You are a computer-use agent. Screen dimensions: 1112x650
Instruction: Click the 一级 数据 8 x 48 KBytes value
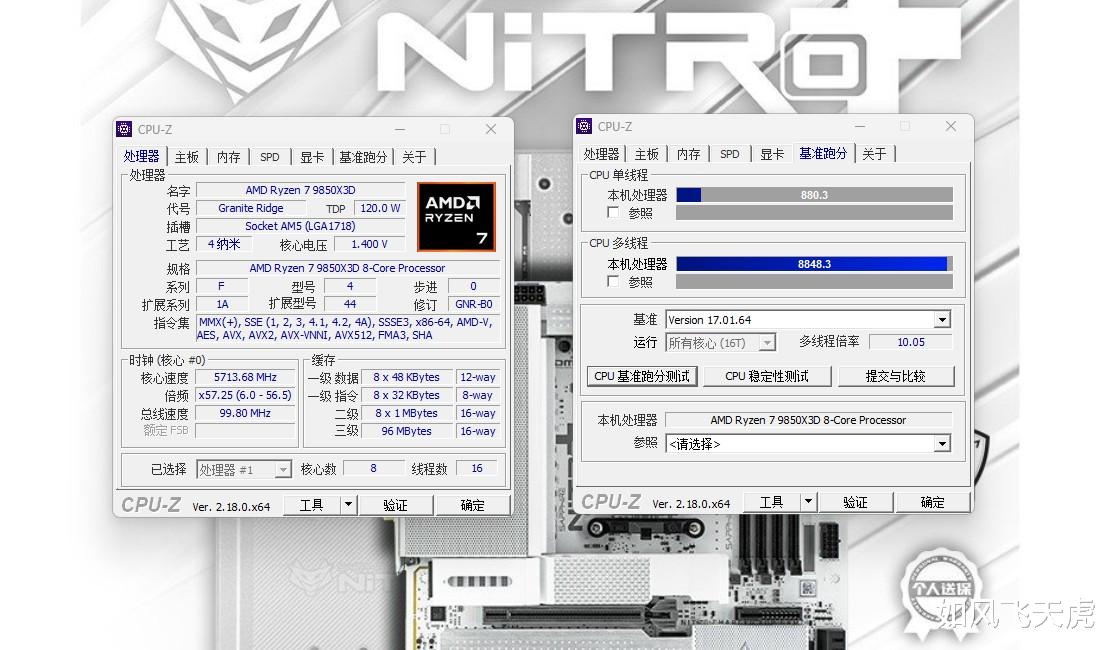click(x=406, y=377)
